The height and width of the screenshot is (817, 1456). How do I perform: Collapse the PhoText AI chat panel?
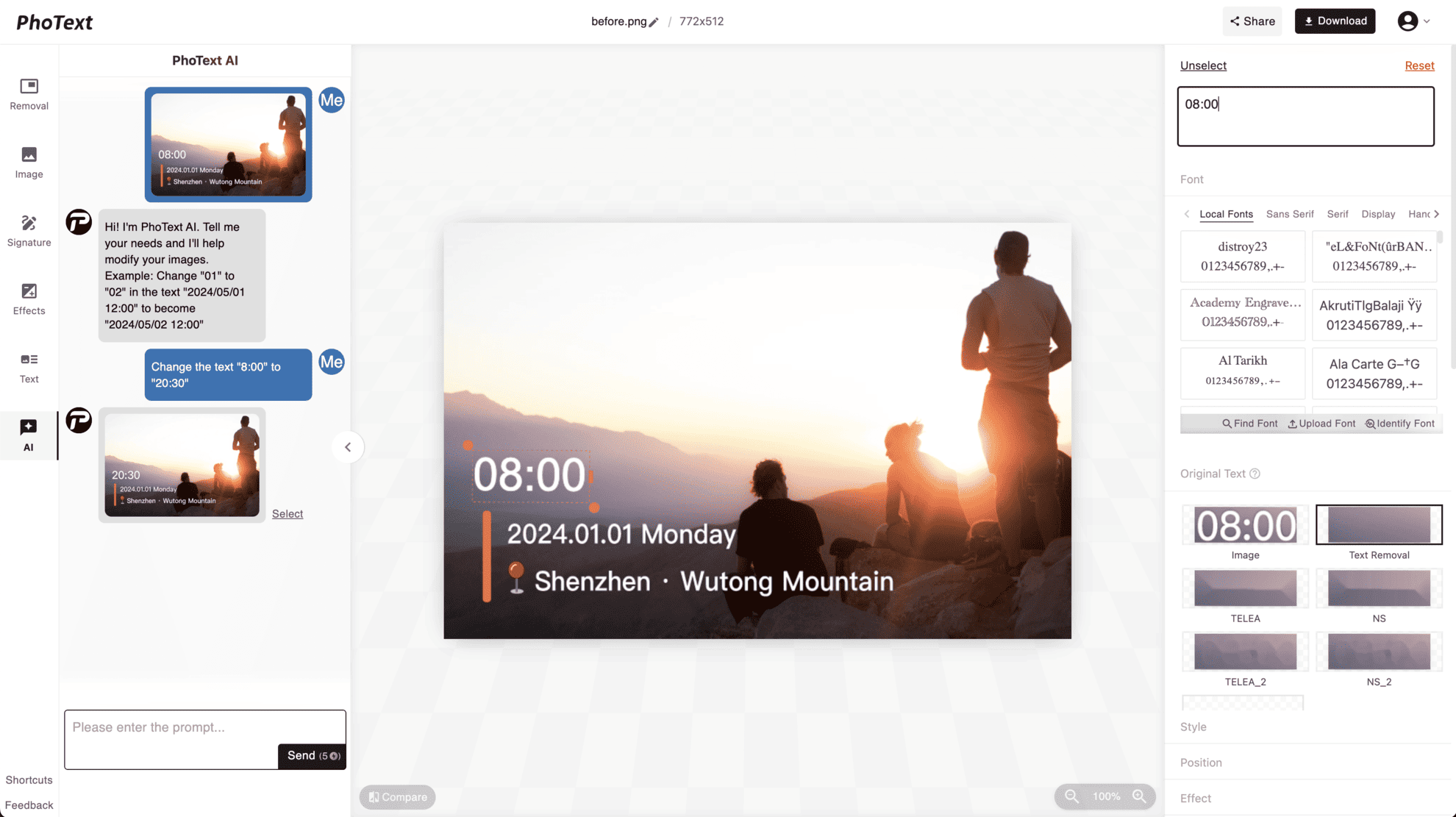[x=348, y=446]
